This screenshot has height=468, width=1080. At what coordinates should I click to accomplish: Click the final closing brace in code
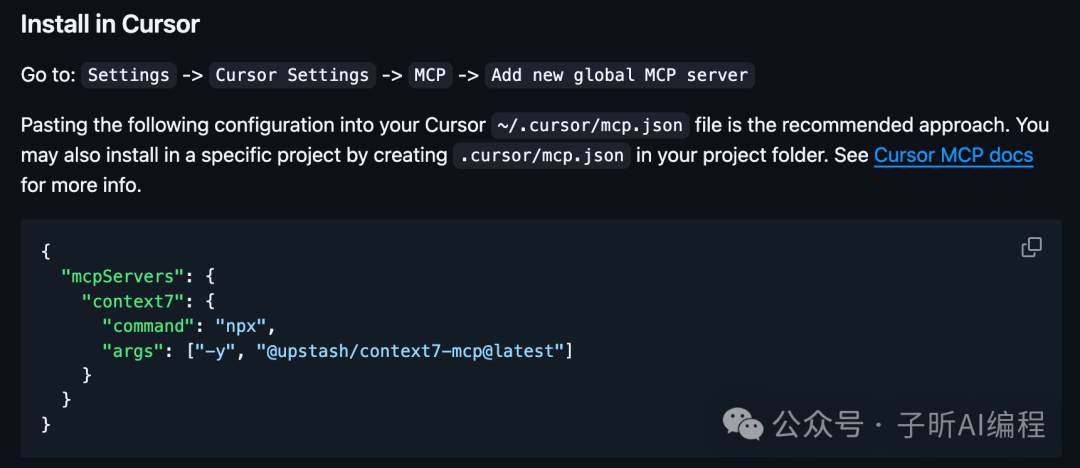point(46,424)
